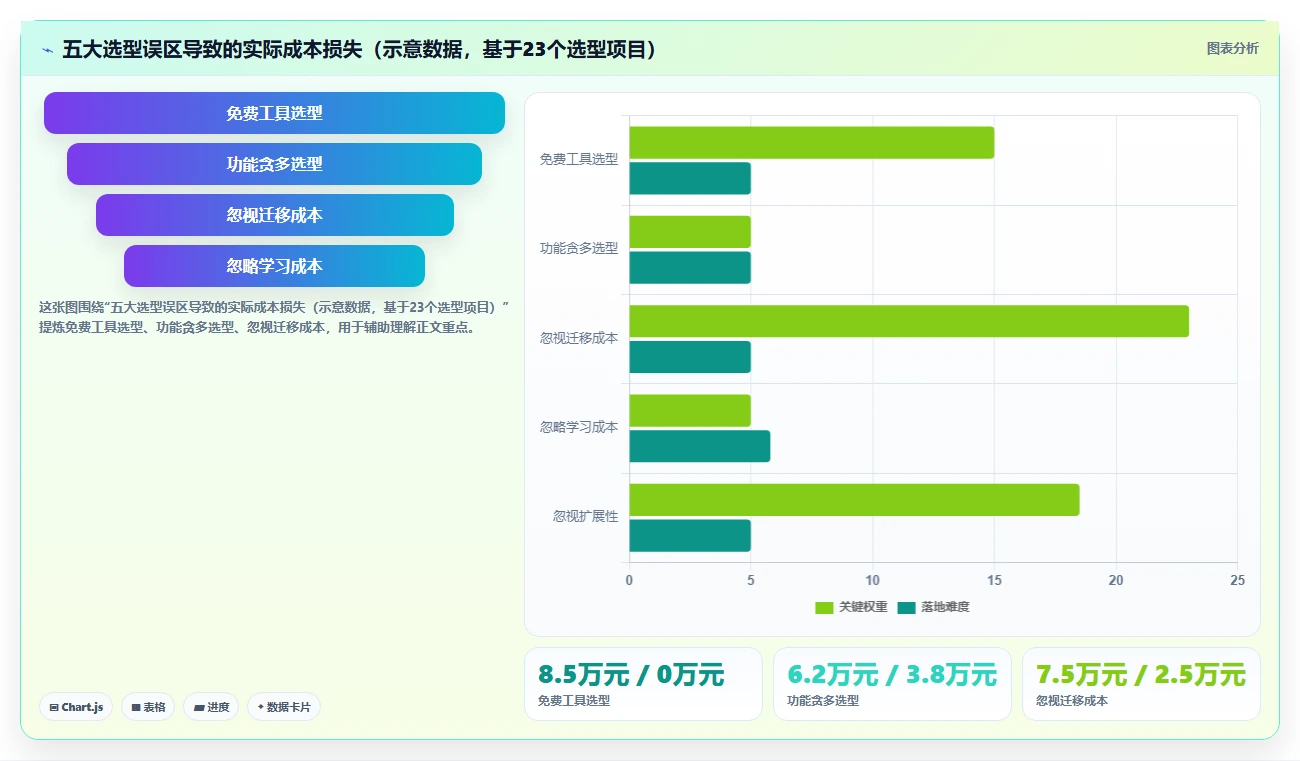This screenshot has width=1300, height=761.
Task: Click the 图表分析 label at top right
Action: pyautogui.click(x=1232, y=48)
